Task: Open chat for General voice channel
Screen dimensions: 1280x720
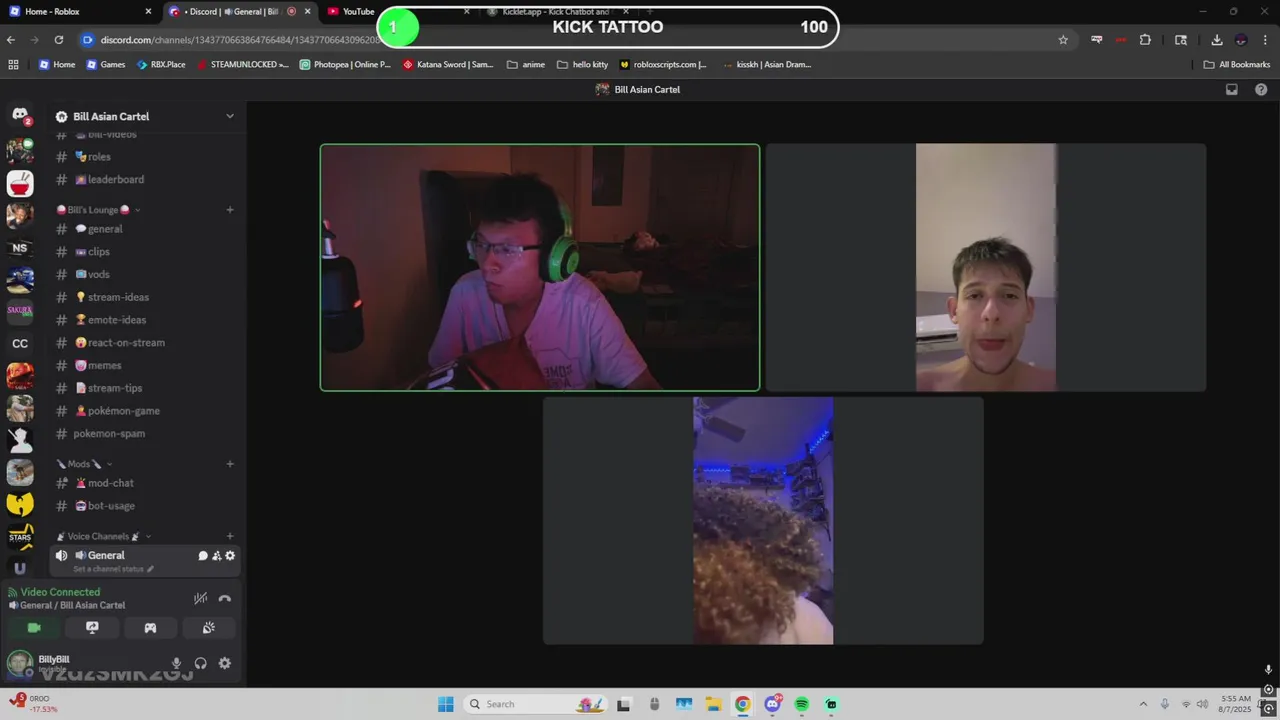Action: 203,556
